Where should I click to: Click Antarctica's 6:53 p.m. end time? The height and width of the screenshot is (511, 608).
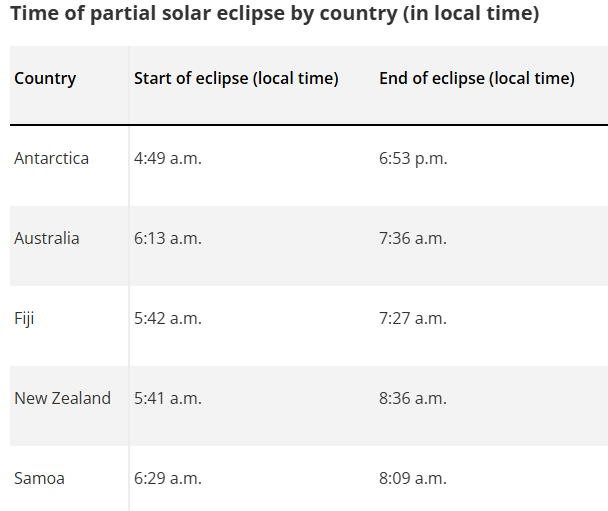[x=413, y=158]
